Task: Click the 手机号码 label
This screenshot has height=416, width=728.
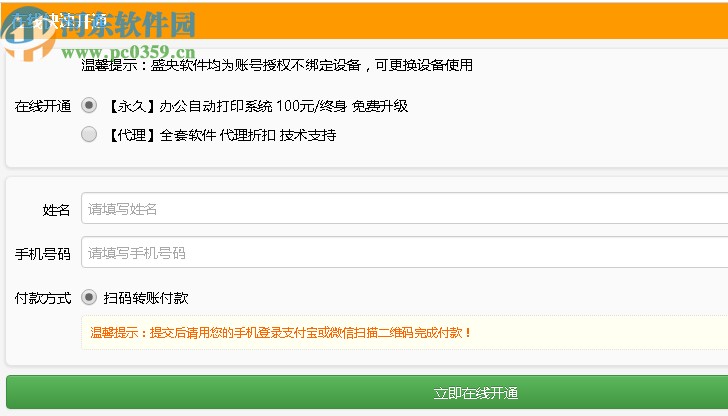Action: 43,254
